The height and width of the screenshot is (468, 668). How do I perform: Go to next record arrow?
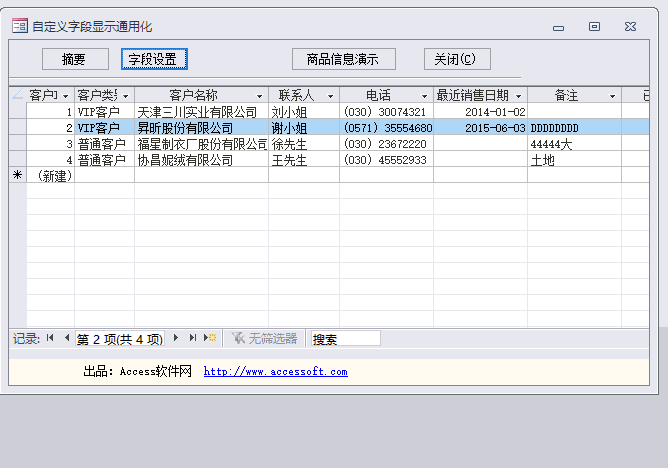(x=176, y=338)
